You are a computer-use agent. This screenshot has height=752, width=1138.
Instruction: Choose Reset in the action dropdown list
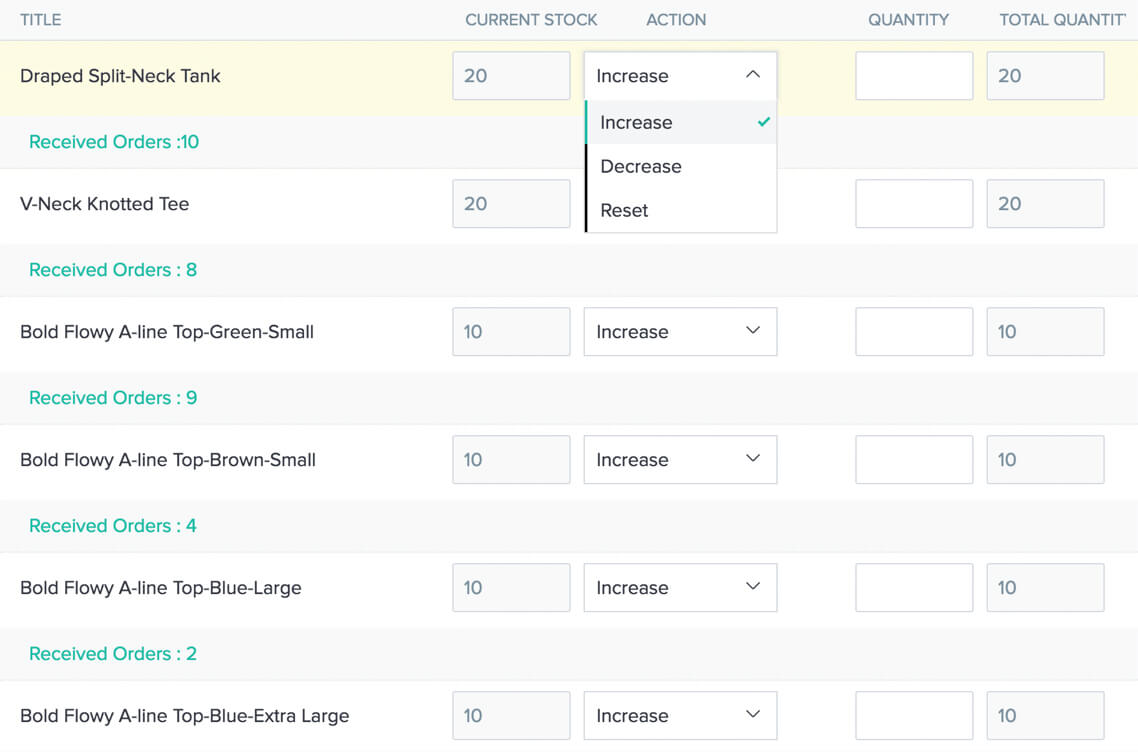pos(625,211)
